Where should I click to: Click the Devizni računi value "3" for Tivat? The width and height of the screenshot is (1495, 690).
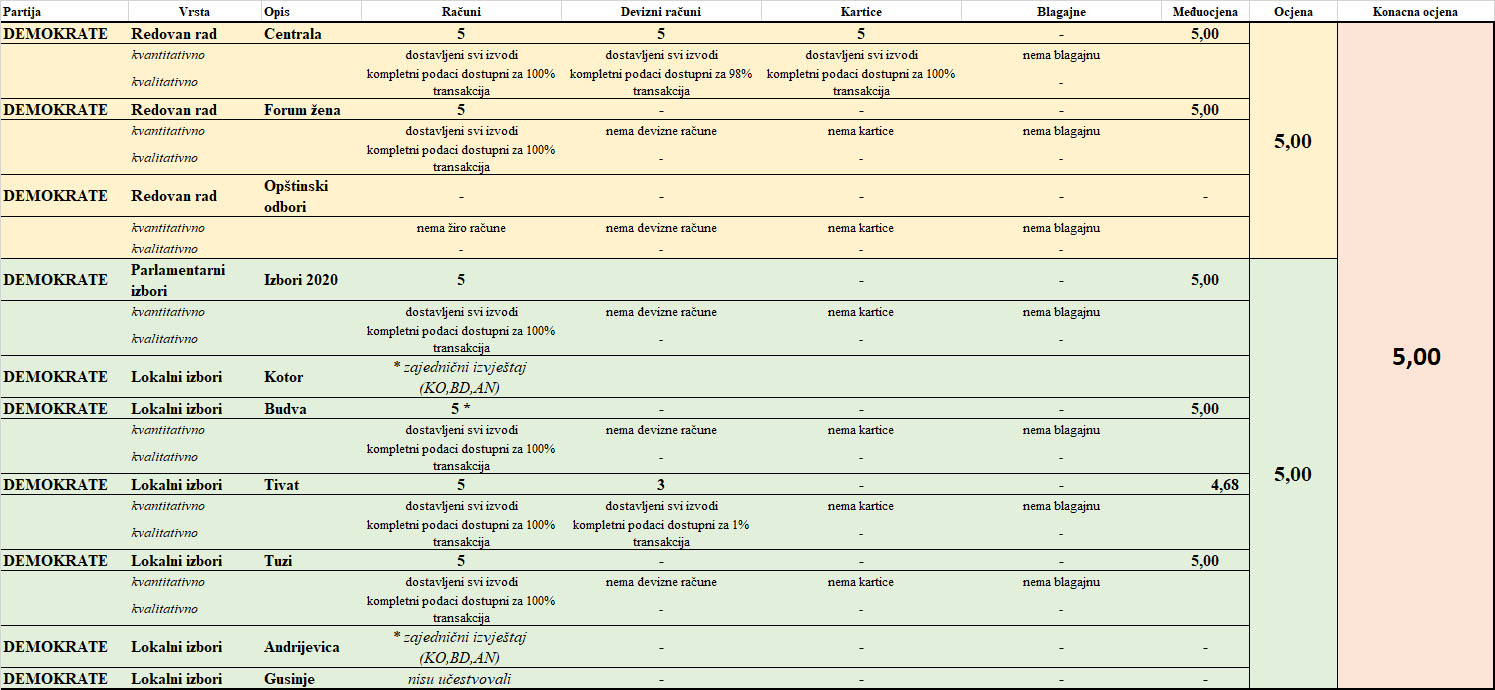(661, 485)
